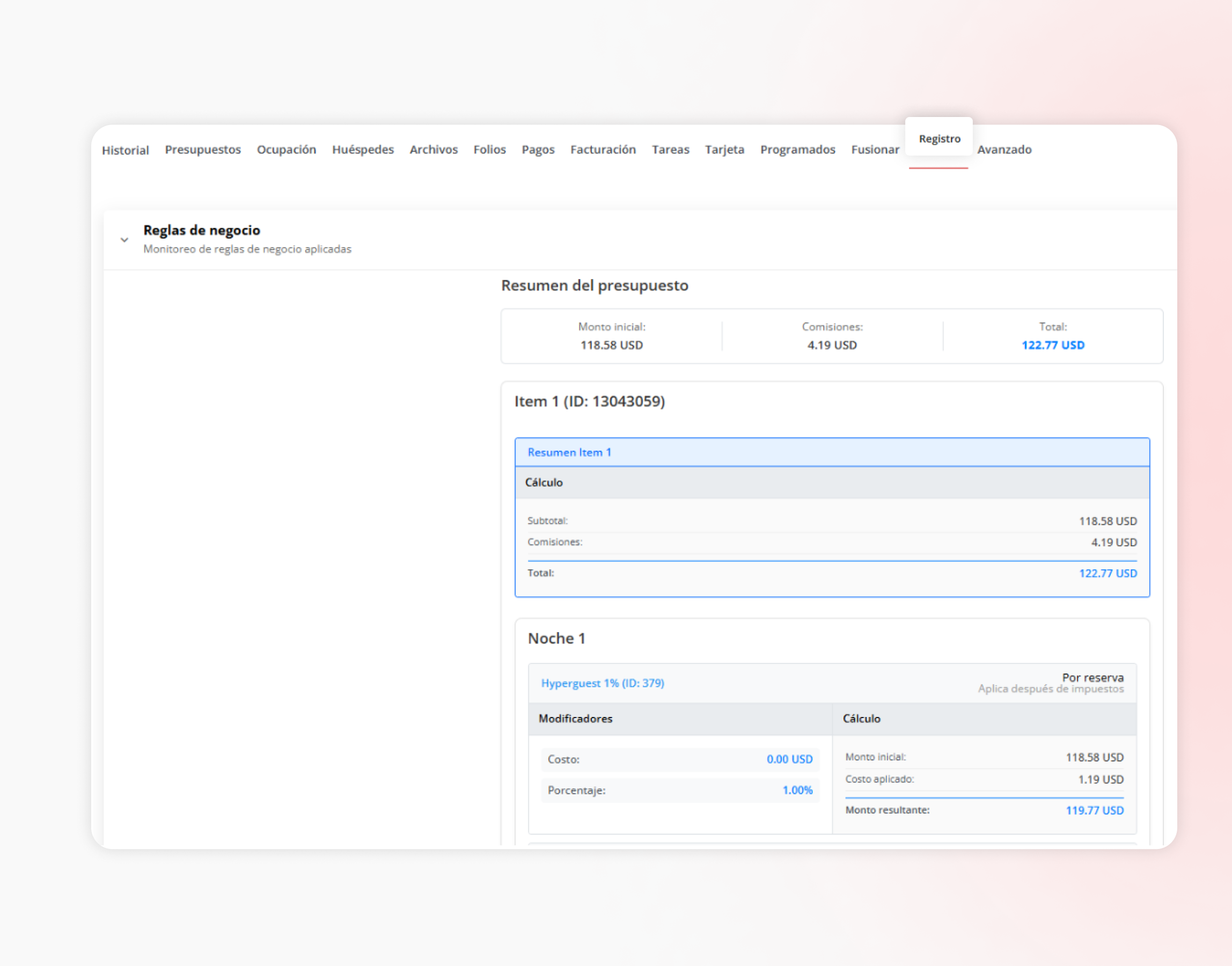
Task: Open the Historial tab
Action: 125,150
